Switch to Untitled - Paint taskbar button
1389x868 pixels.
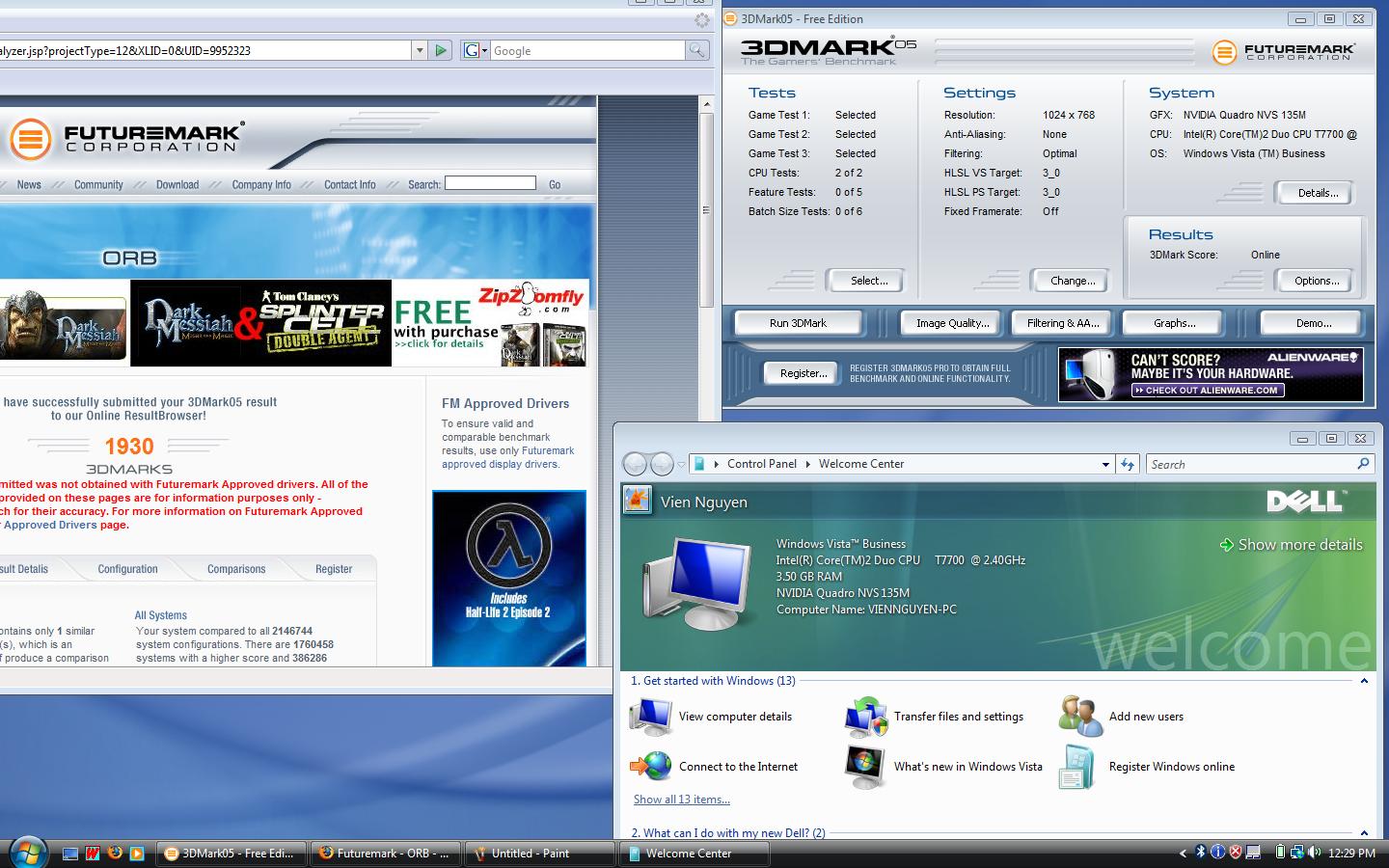(540, 854)
